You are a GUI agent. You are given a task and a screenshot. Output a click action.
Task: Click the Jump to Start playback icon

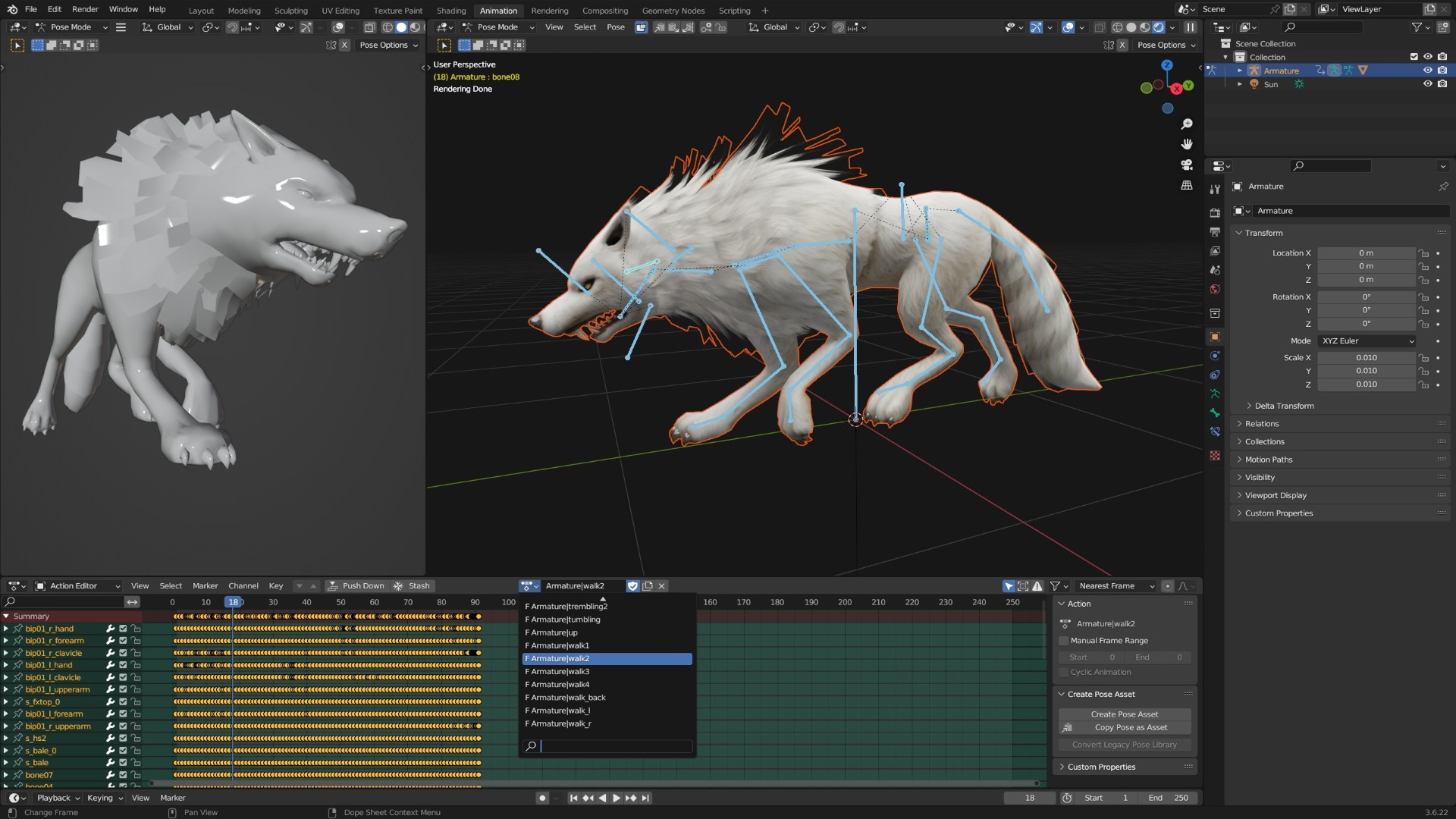[573, 798]
